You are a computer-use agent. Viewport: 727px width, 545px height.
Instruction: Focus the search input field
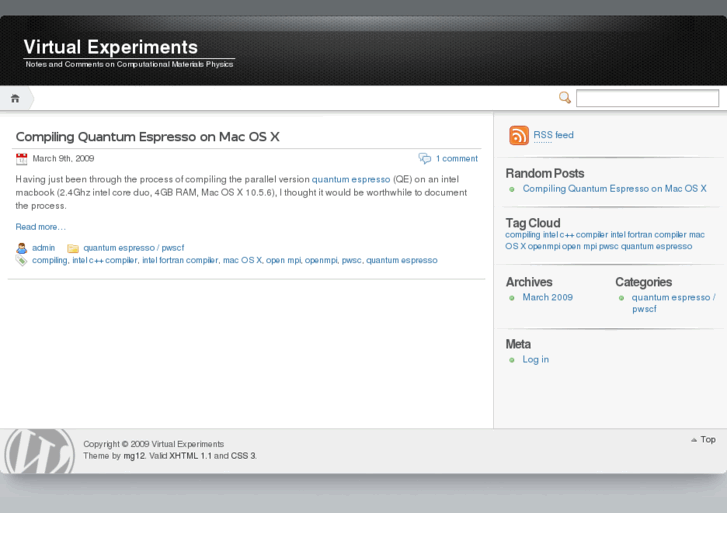tap(647, 98)
